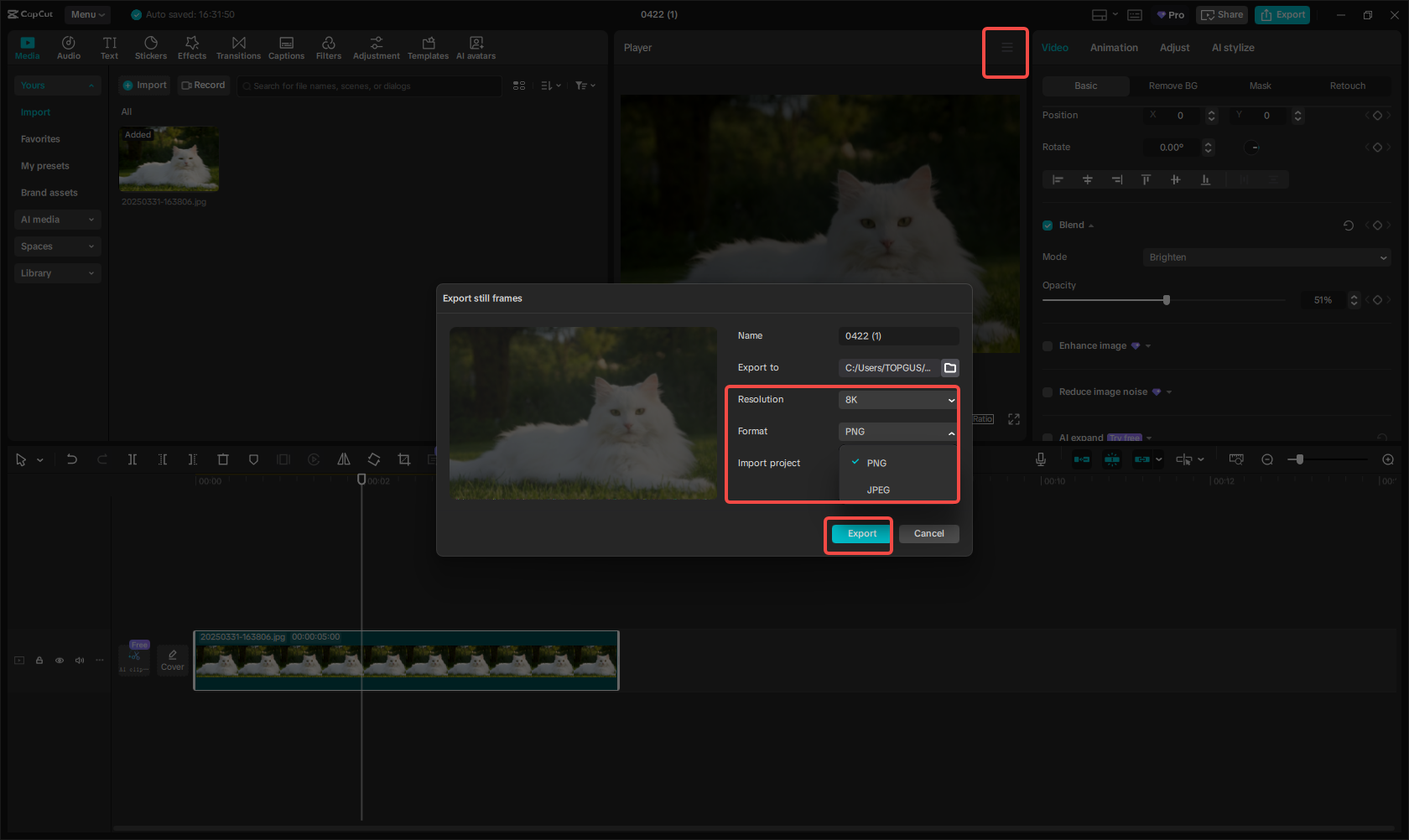This screenshot has width=1409, height=840.
Task: Uncheck the Blend checkbox
Action: click(x=1048, y=226)
